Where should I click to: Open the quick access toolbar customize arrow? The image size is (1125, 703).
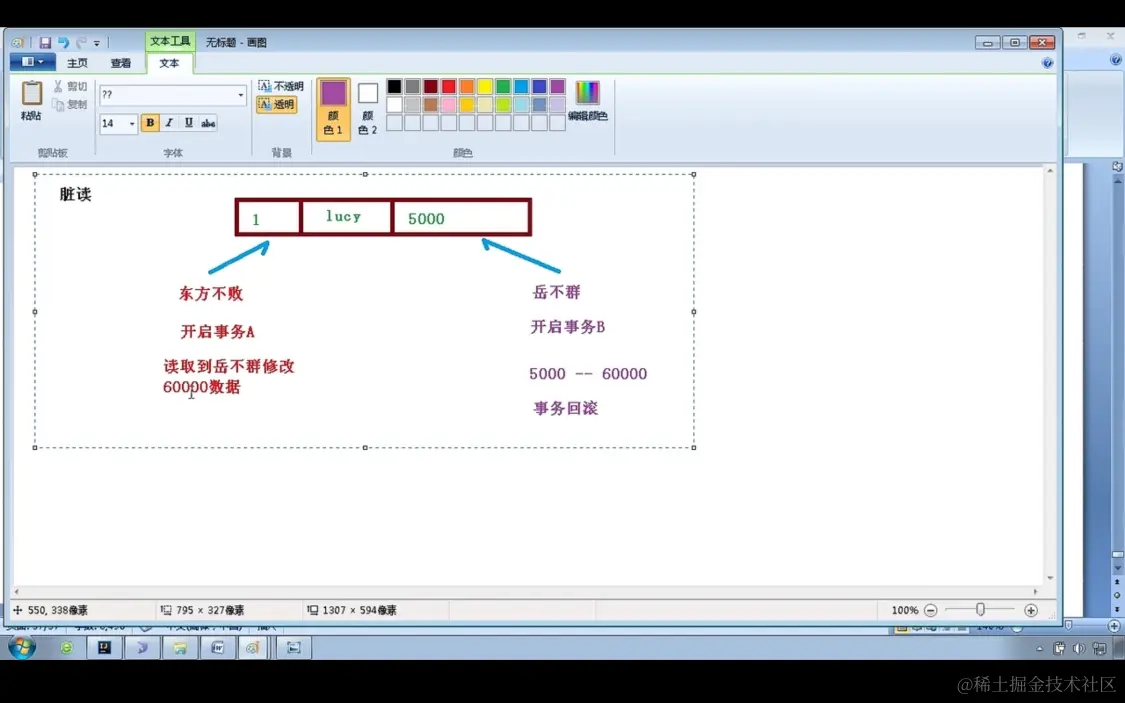click(x=97, y=44)
